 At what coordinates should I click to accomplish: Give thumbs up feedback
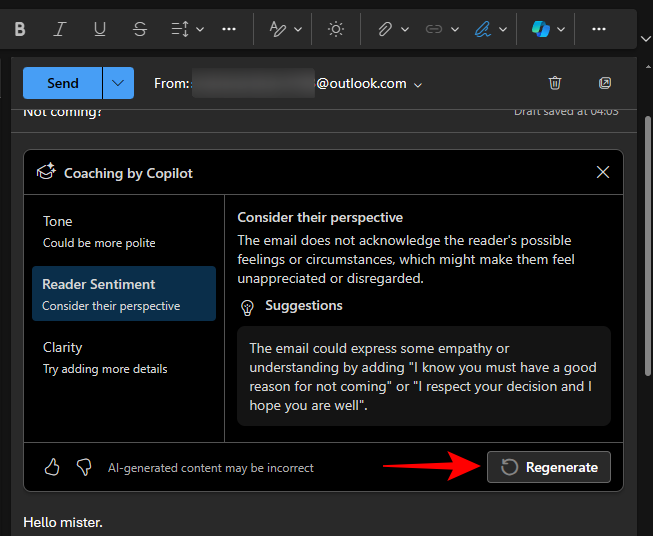(x=52, y=467)
